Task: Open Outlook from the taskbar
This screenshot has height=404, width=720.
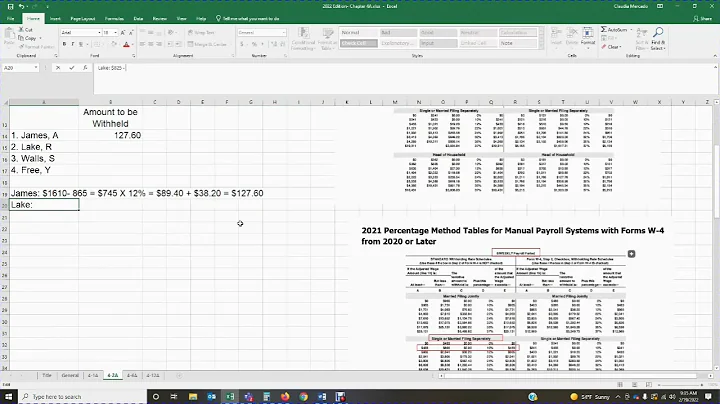Action: pos(211,397)
